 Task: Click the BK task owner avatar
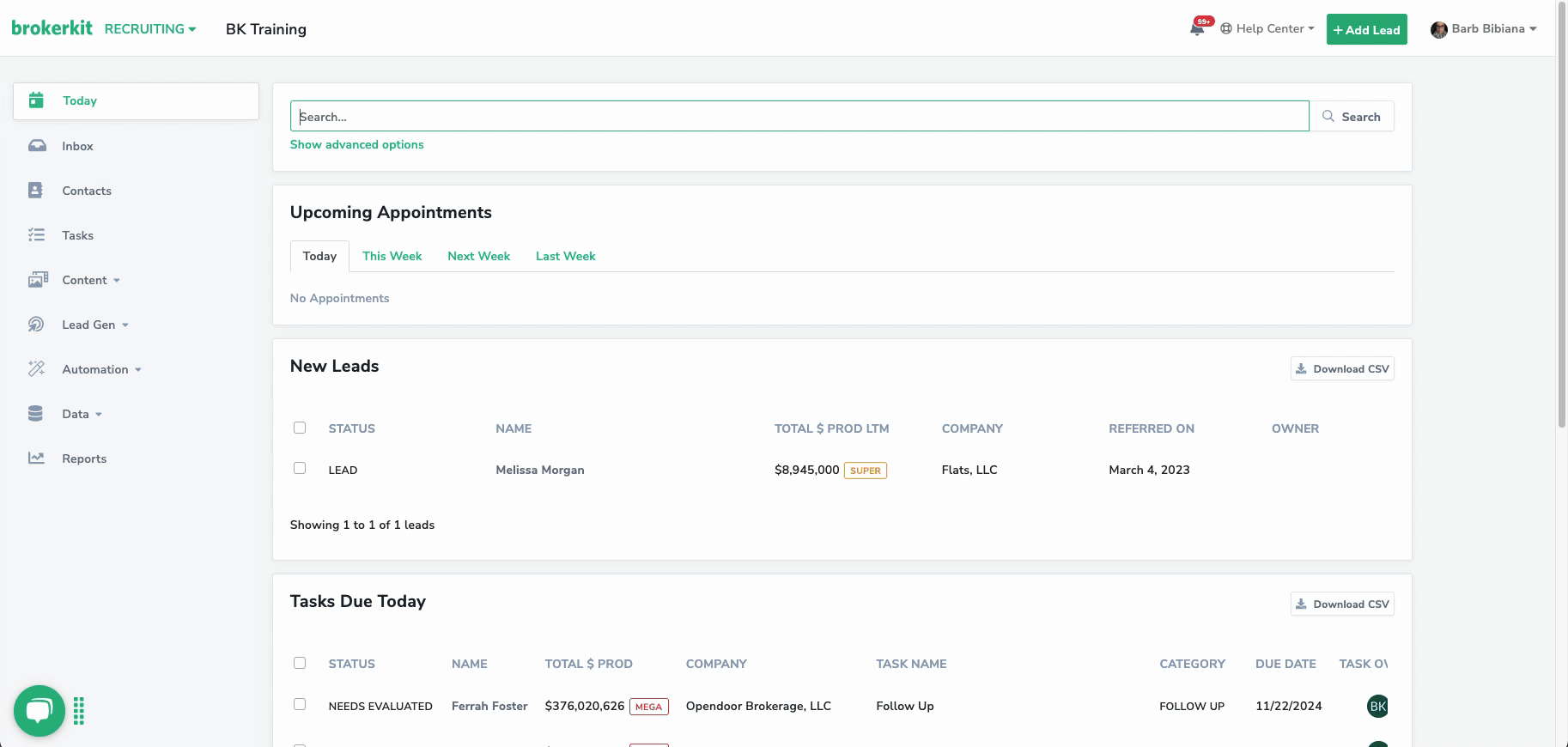(1377, 706)
